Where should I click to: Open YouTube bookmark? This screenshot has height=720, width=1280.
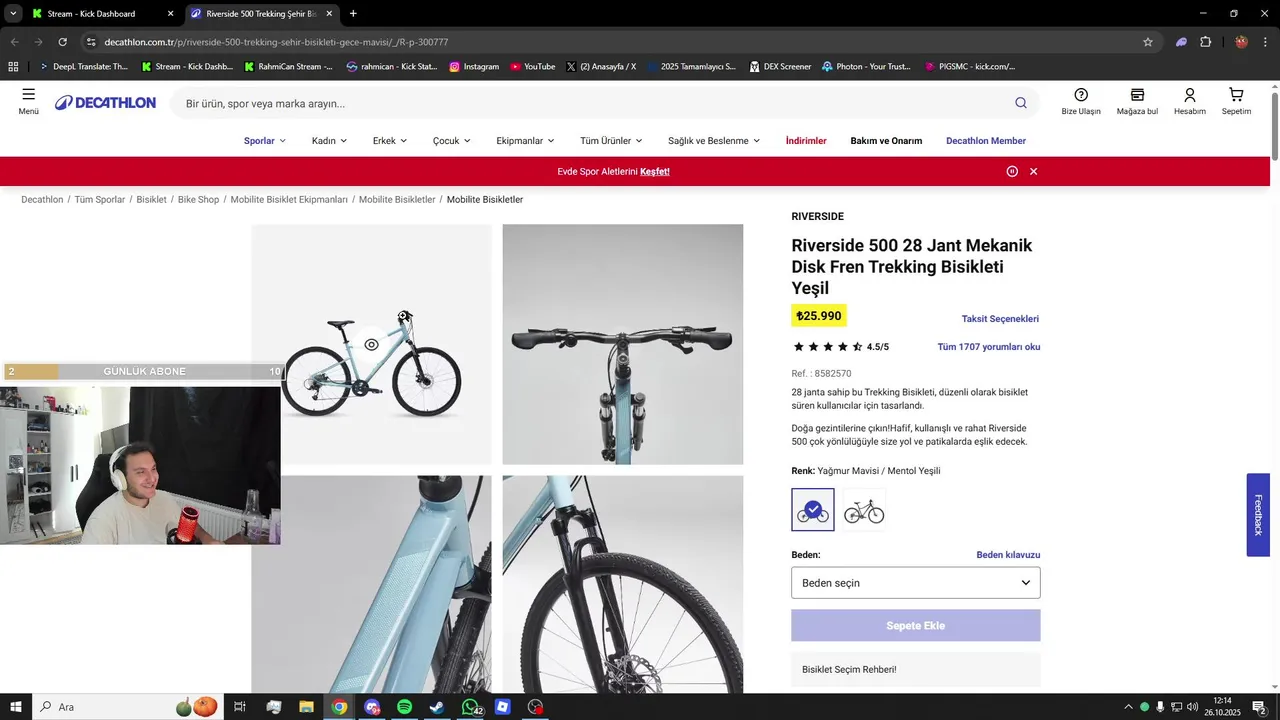532,67
